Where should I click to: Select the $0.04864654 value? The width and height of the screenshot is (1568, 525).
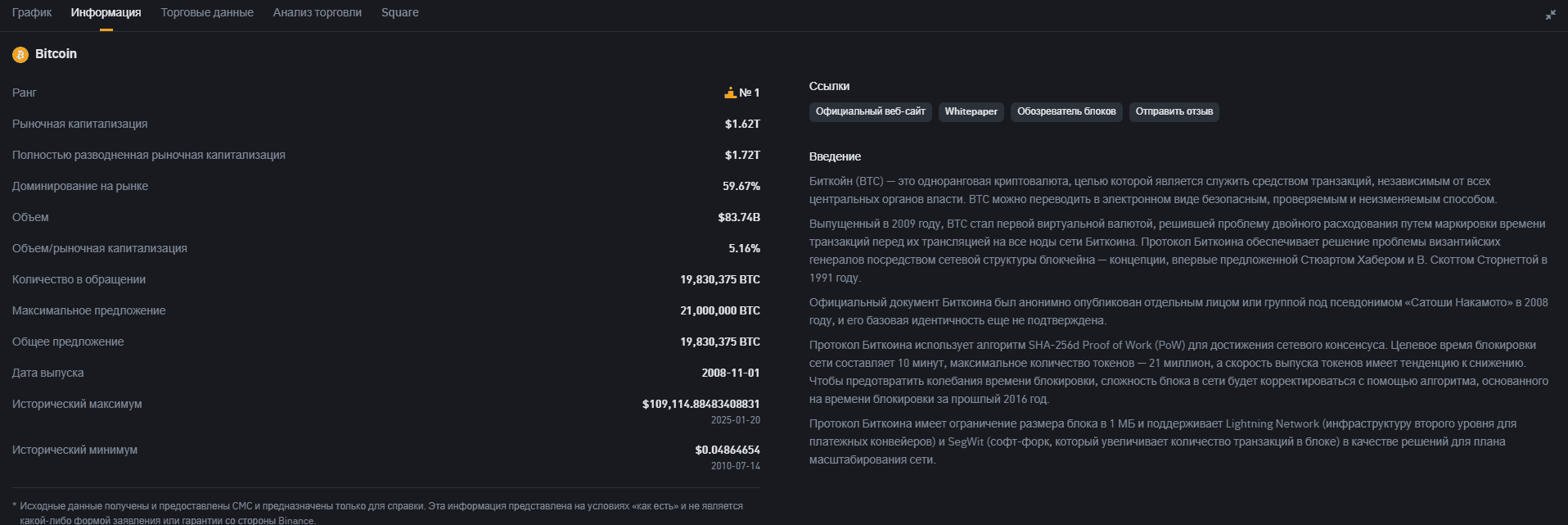(x=728, y=450)
